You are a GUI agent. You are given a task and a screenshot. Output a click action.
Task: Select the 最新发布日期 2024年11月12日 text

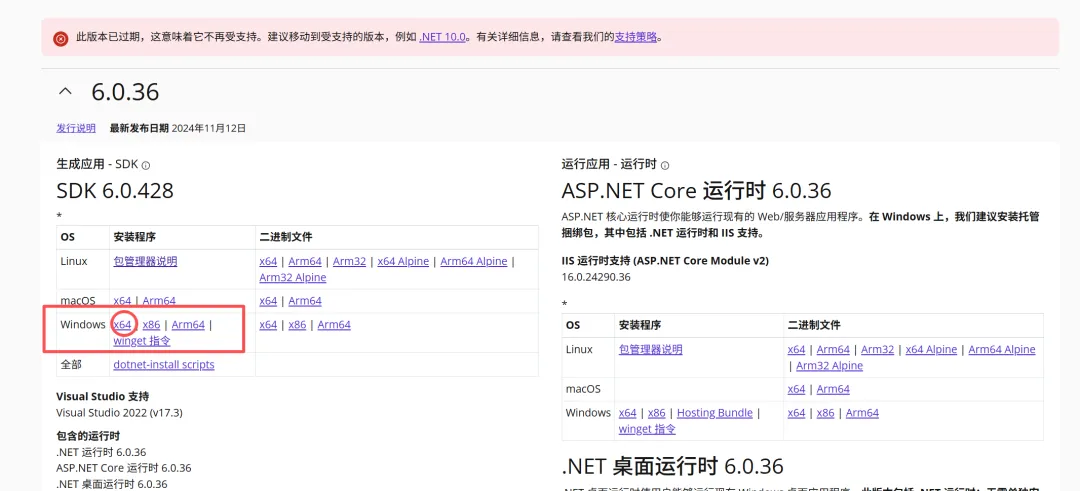coord(178,128)
